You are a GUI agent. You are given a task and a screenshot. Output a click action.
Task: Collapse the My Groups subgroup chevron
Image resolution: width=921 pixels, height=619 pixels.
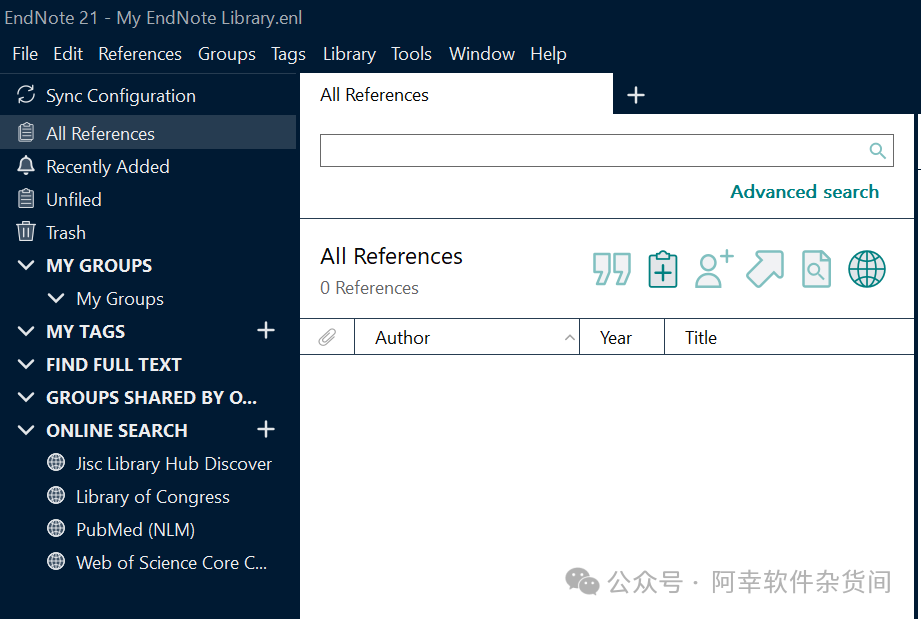click(x=56, y=298)
